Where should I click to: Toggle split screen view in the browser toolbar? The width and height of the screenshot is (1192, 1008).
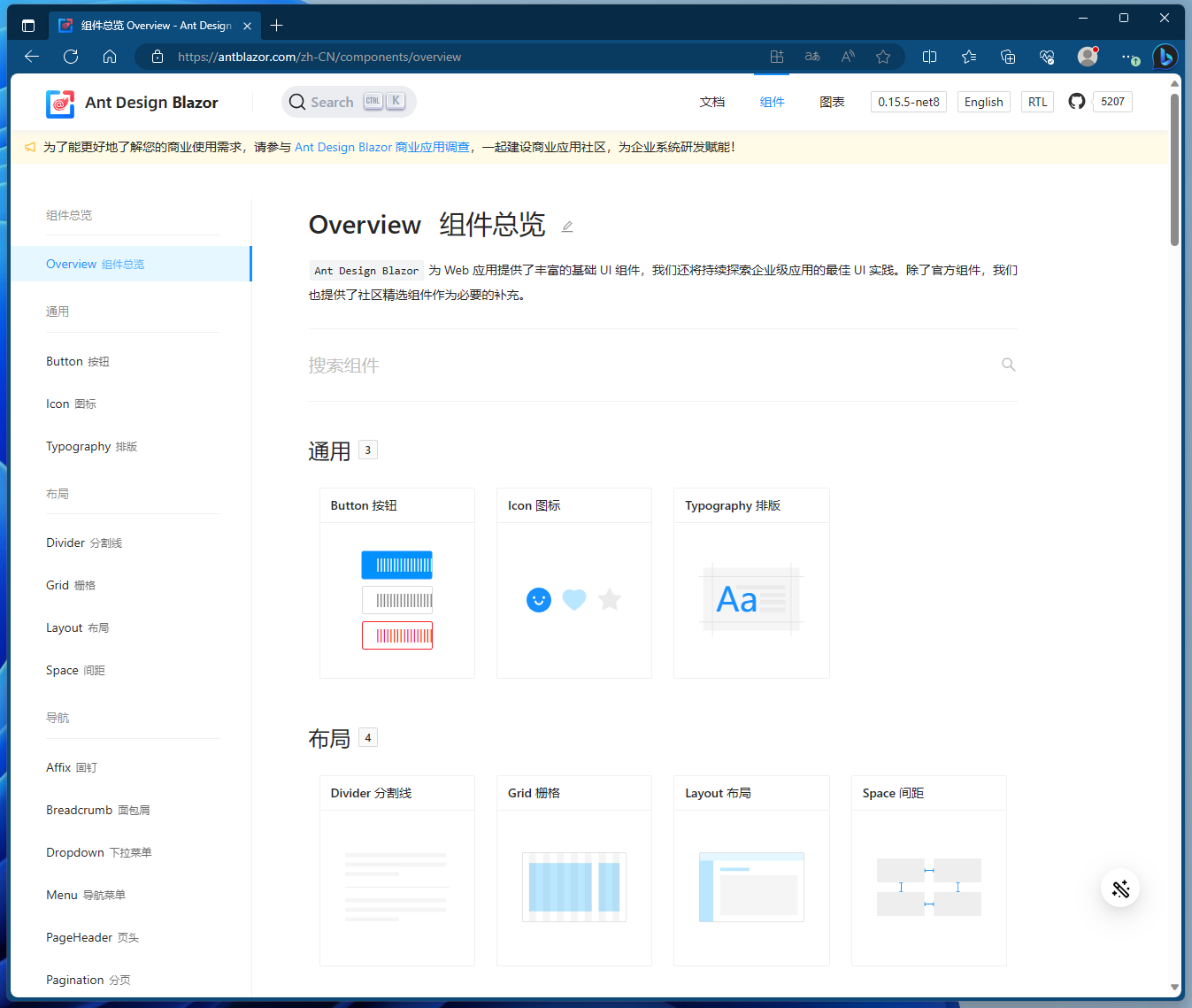(x=929, y=56)
